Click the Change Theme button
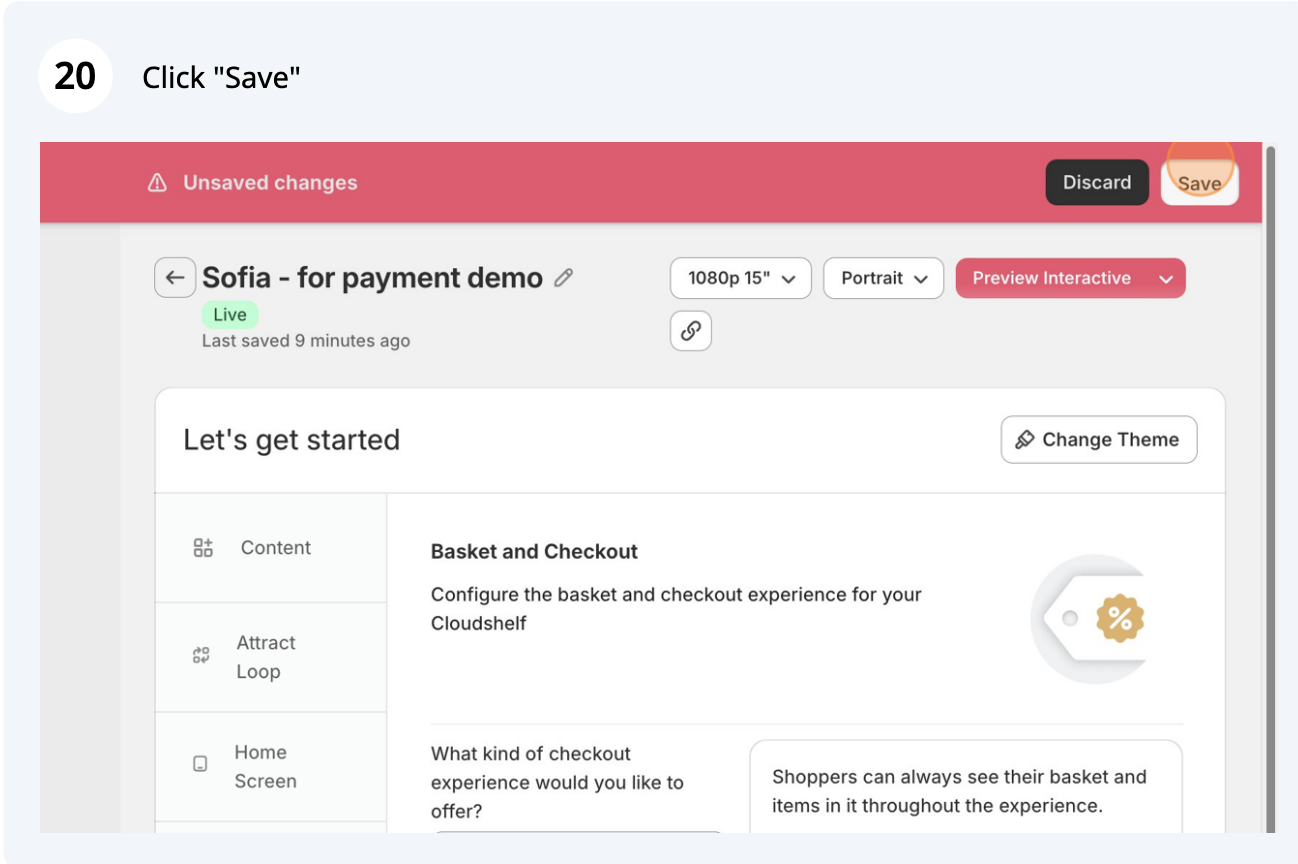 [x=1099, y=440]
